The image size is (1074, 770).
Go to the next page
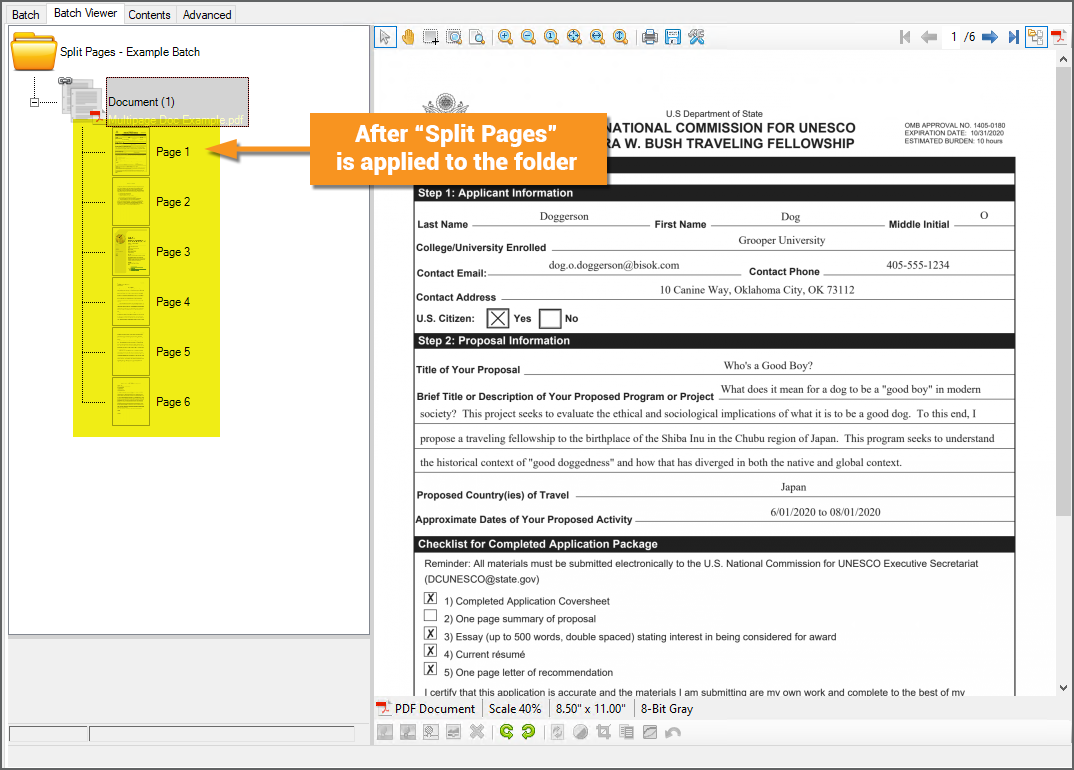(990, 37)
